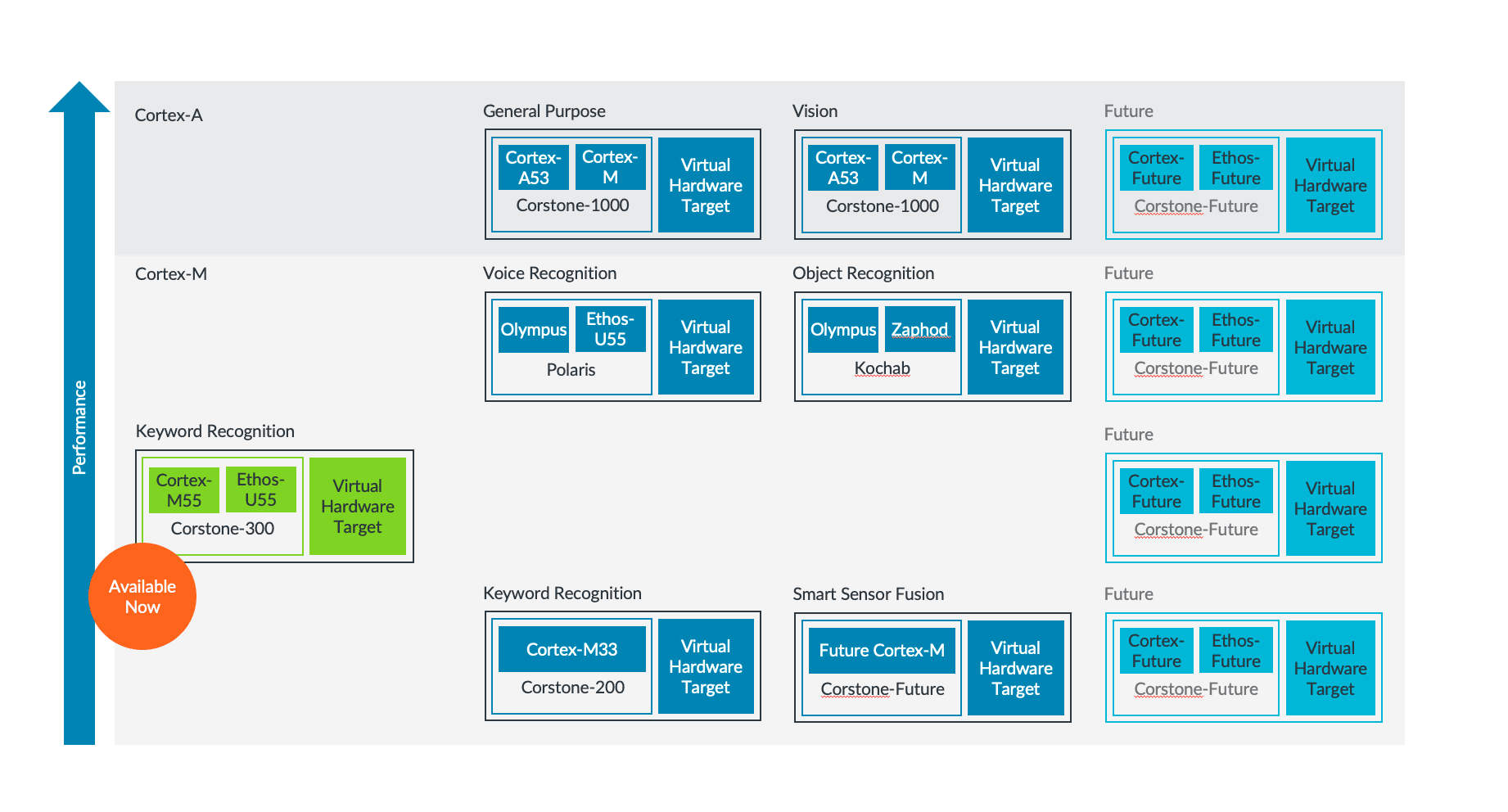
Task: Select Ethos-Future box in the Cortex-A band
Action: coord(1235,168)
